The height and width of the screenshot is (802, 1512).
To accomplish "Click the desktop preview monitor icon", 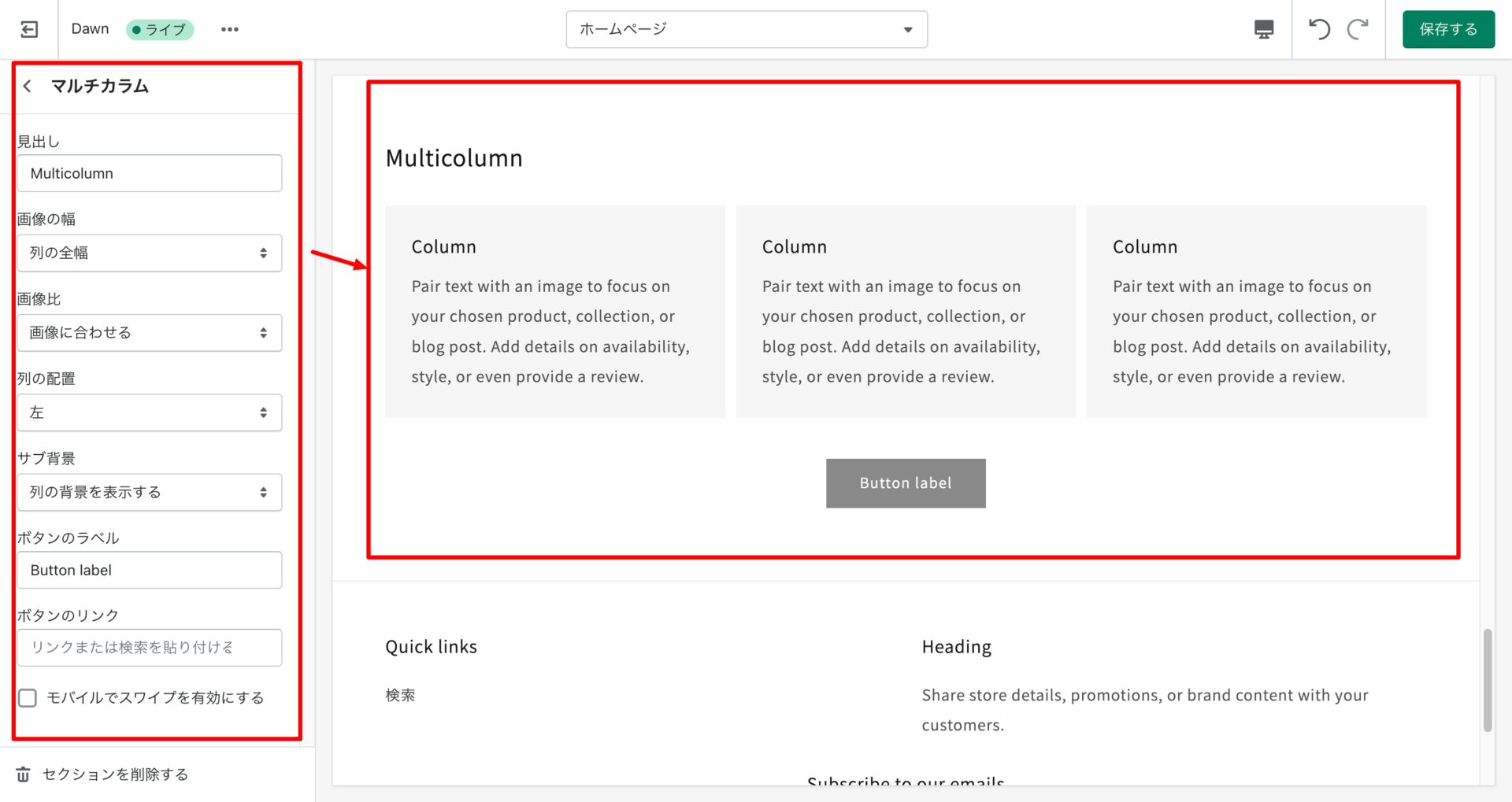I will click(1263, 30).
